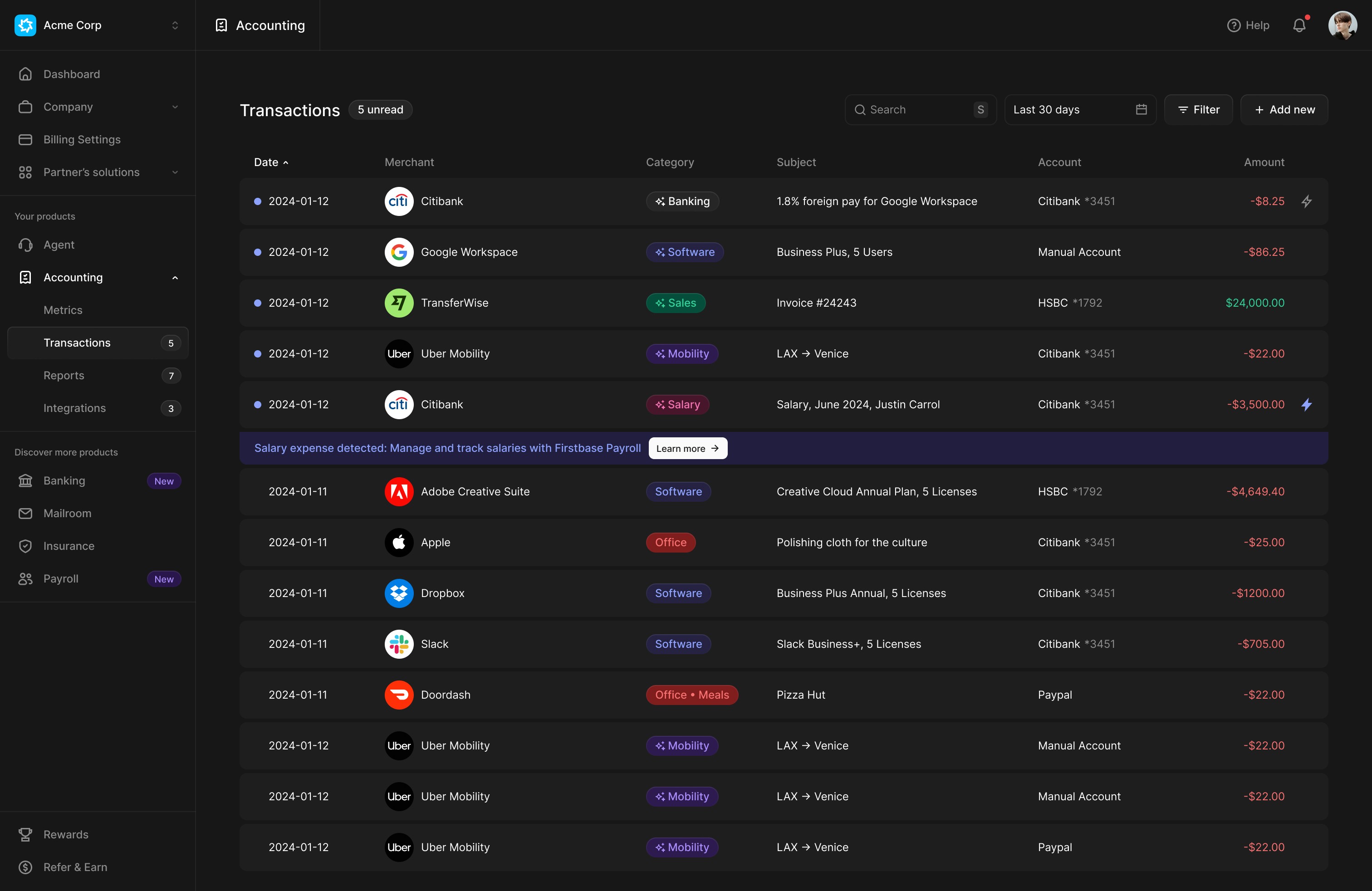Screen dimensions: 1372x891
Task: Click the Learn more button
Action: pyautogui.click(x=687, y=448)
